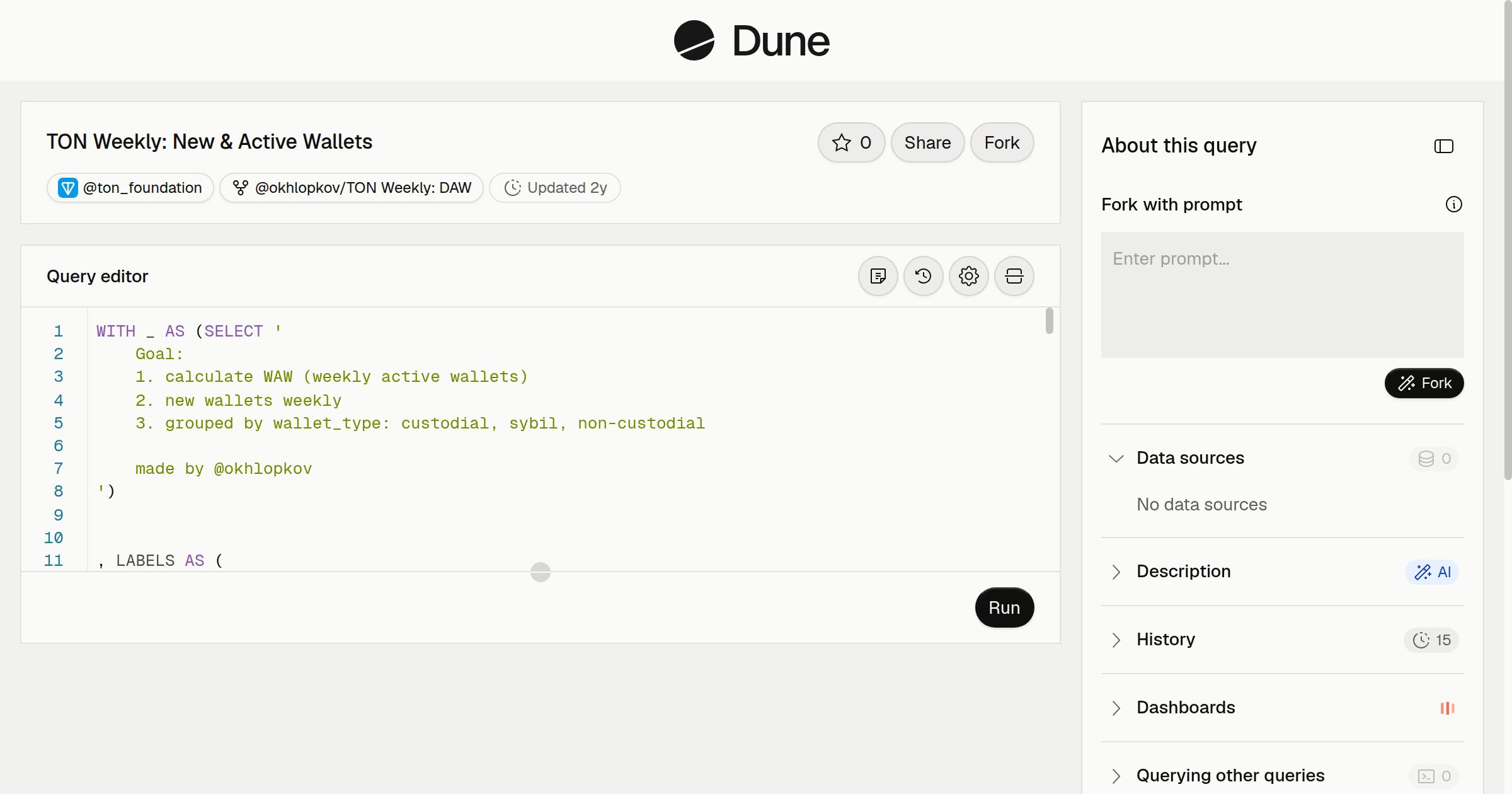Click the query title TON Weekly: New & Active Wallets
The image size is (1512, 794).
tap(209, 142)
